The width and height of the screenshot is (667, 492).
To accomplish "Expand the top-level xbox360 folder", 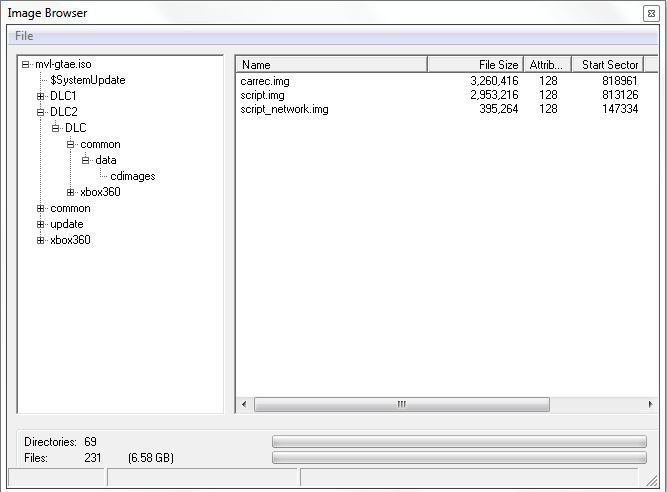I will 40,240.
